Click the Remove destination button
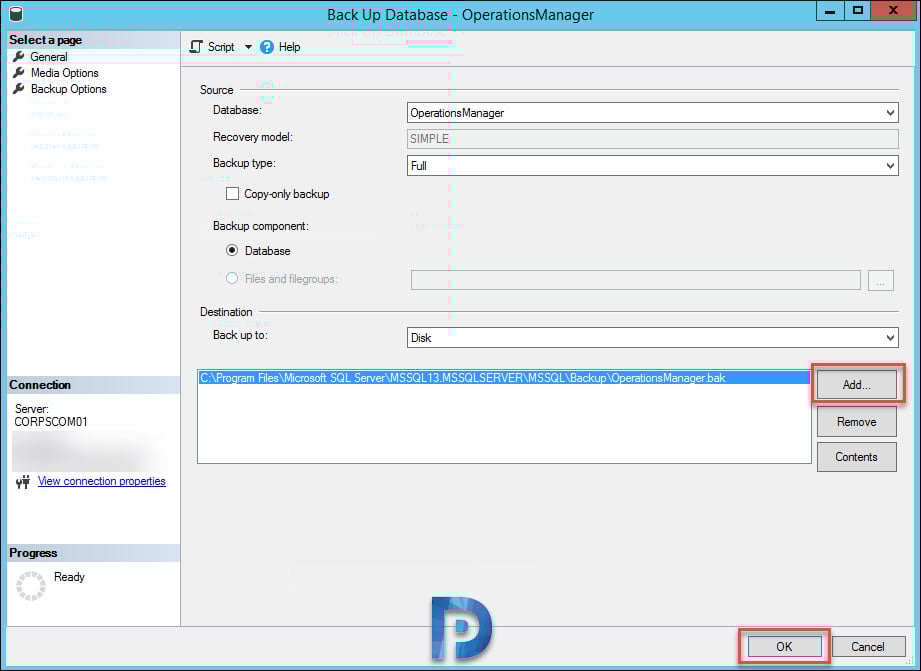Viewport: 921px width, 671px height. (x=856, y=422)
